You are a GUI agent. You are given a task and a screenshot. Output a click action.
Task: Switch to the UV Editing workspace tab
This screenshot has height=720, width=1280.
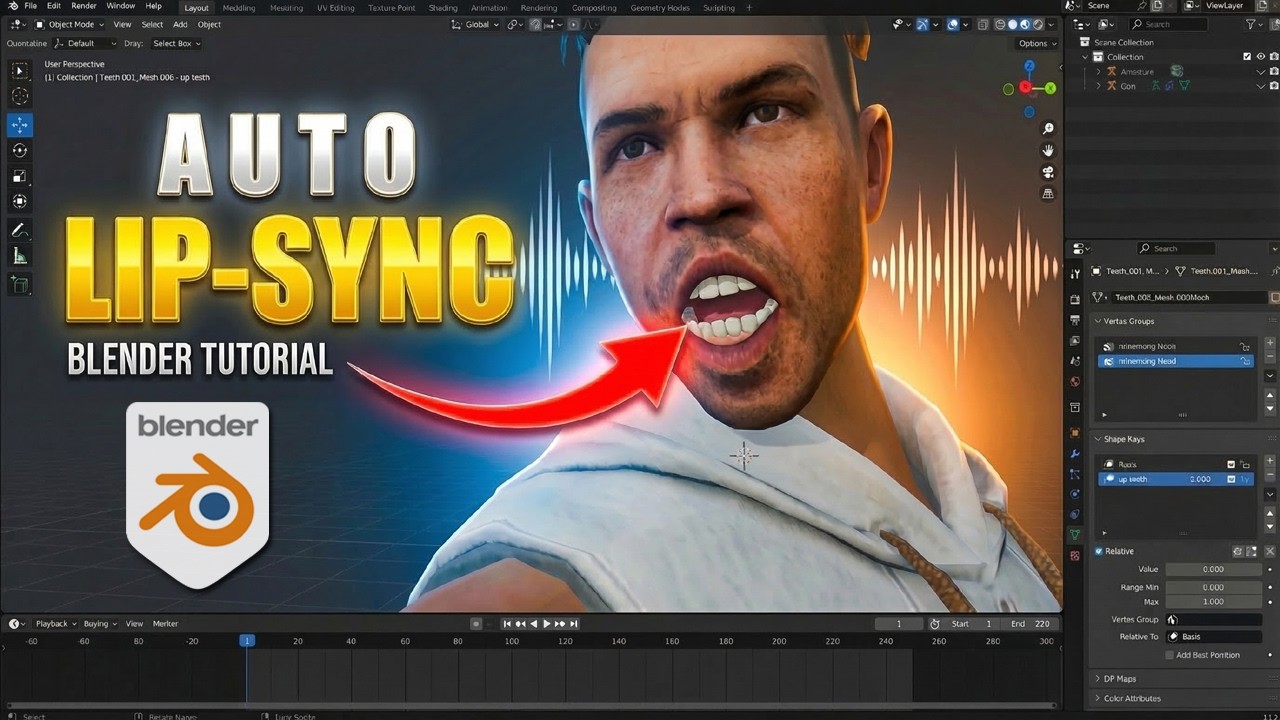(336, 7)
